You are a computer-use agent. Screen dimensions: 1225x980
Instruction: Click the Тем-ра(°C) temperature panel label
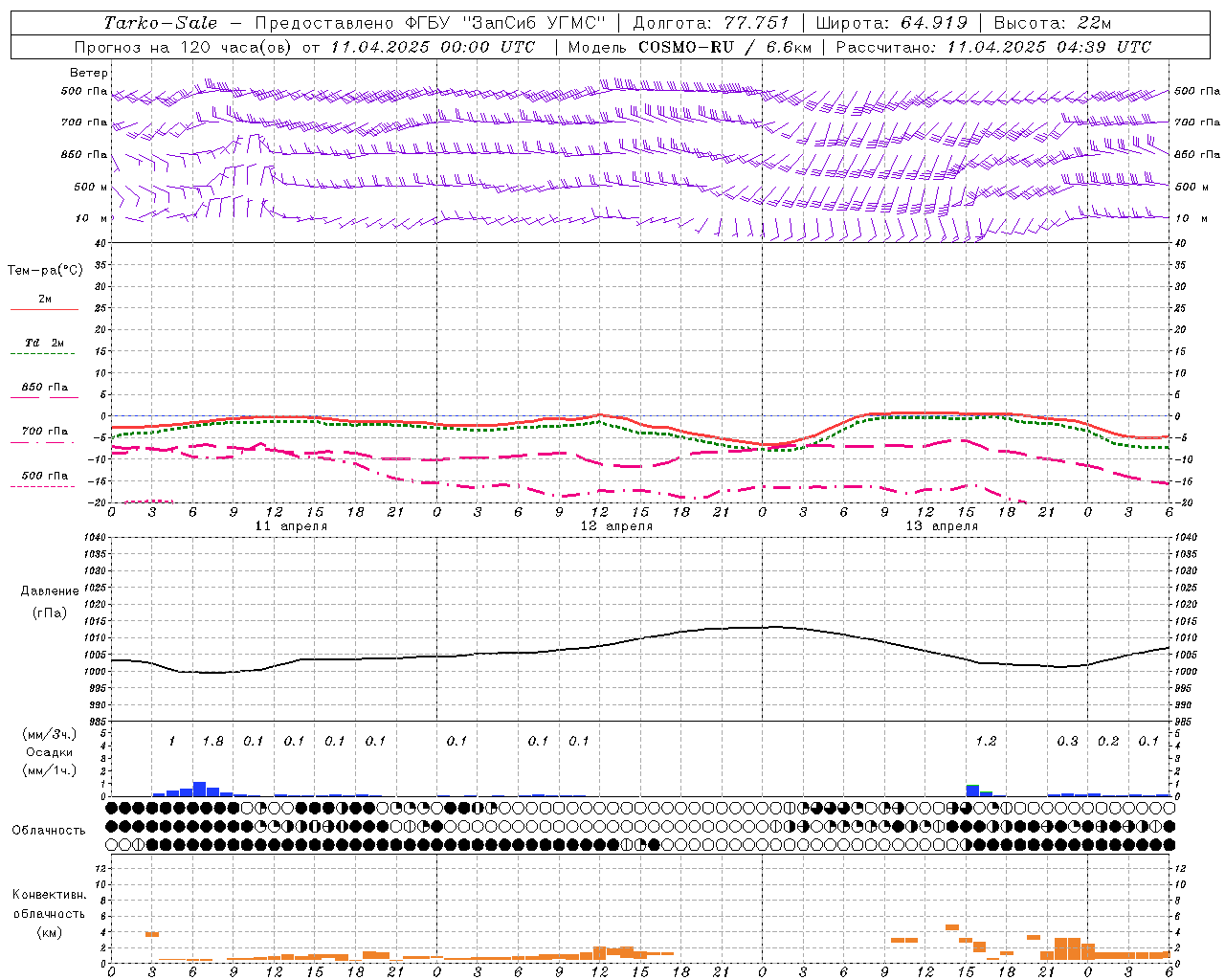(45, 270)
